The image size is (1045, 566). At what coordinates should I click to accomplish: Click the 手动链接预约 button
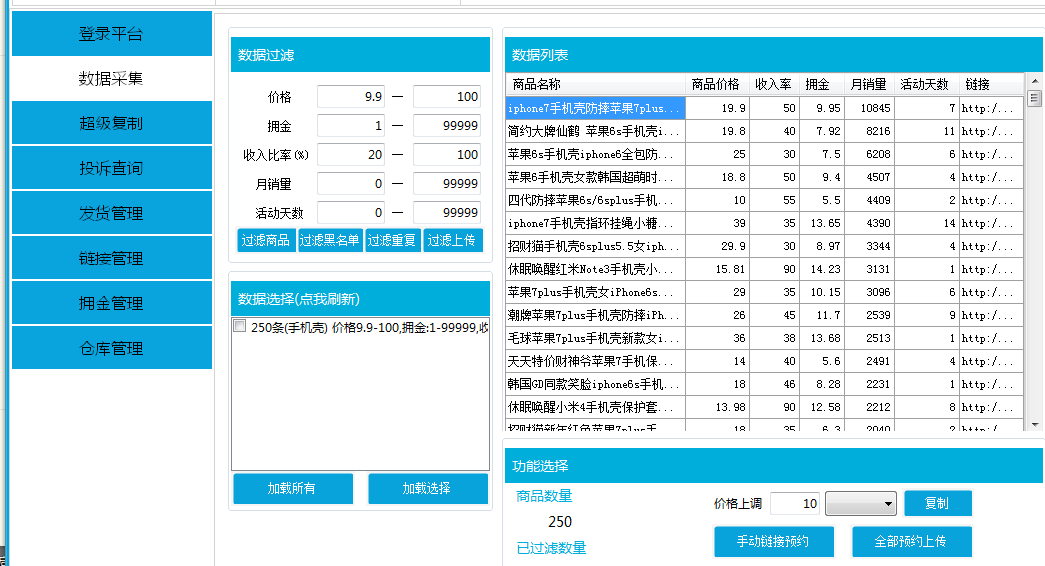tap(773, 541)
